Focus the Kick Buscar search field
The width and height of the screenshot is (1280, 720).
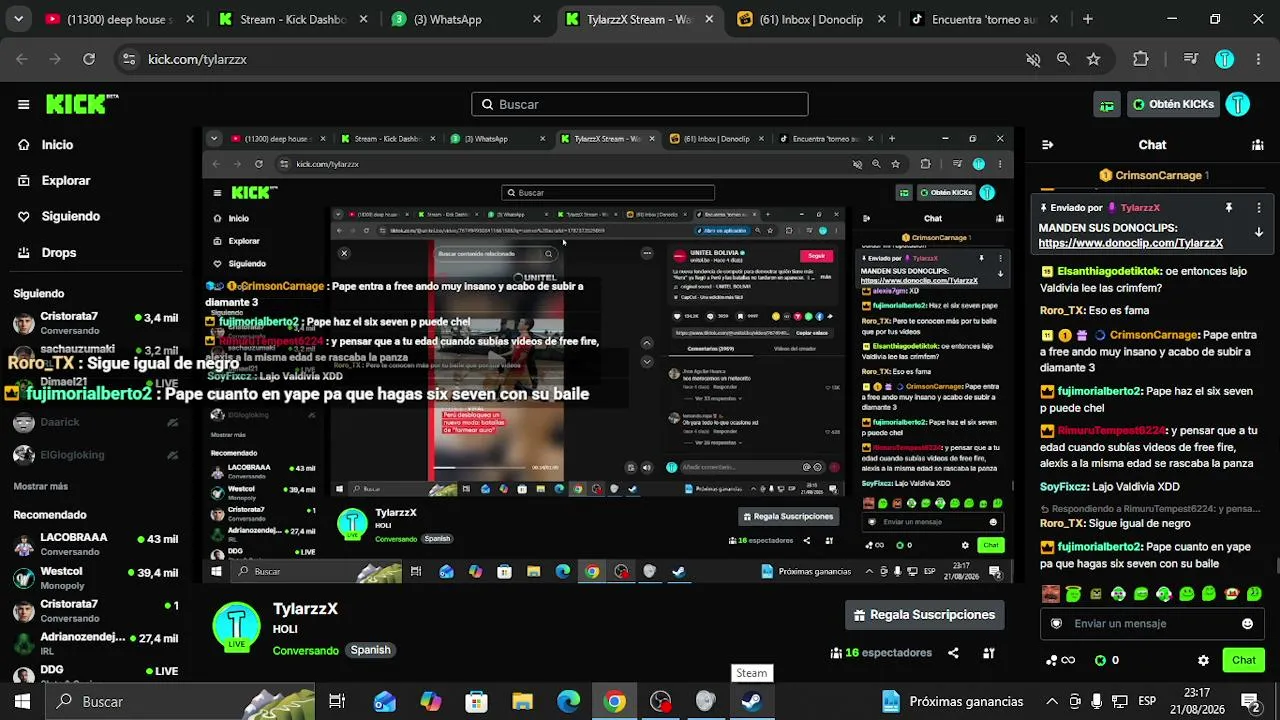click(x=640, y=104)
